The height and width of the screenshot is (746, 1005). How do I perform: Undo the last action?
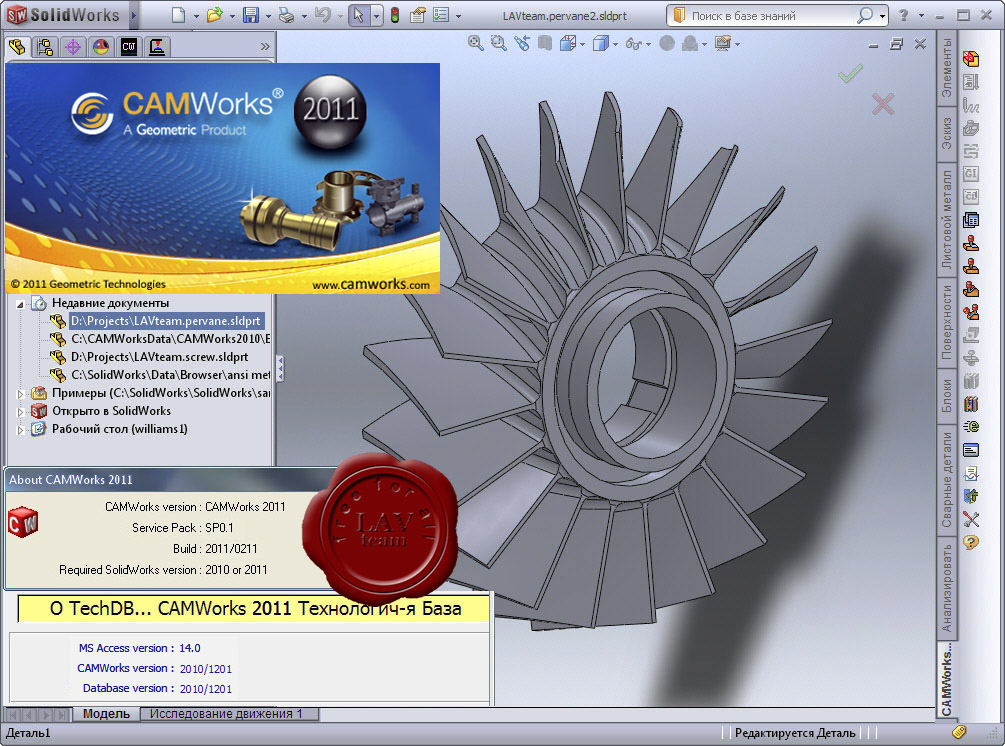coord(322,15)
